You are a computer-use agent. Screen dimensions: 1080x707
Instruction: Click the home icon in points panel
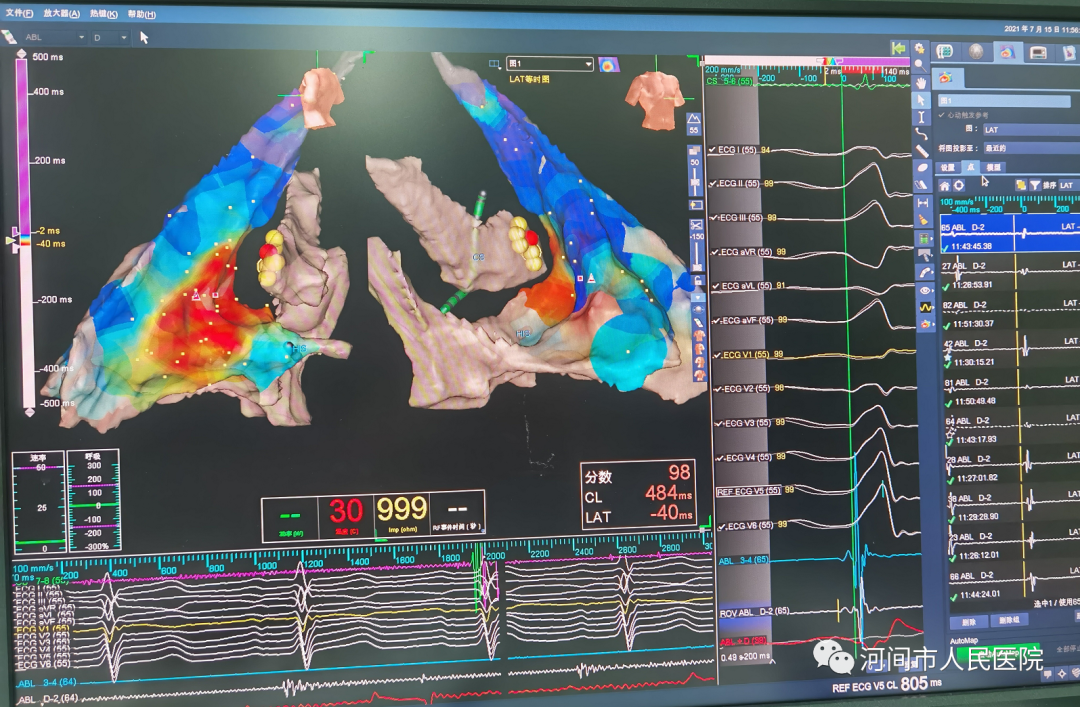tap(945, 186)
